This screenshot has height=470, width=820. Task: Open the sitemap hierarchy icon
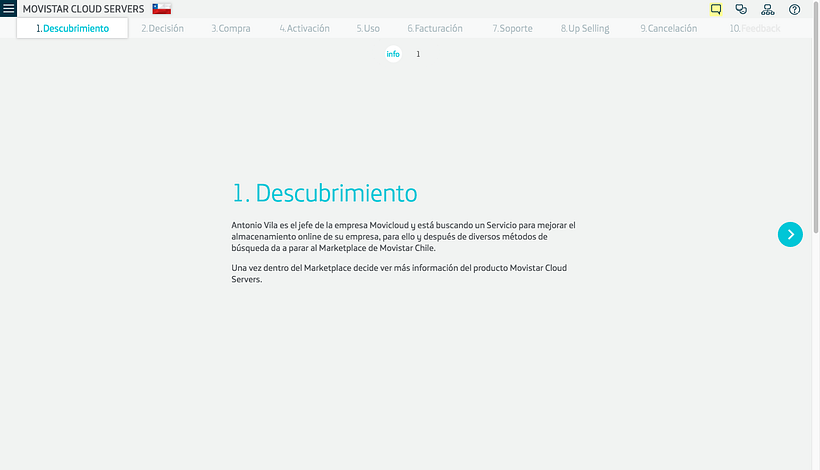tap(768, 9)
